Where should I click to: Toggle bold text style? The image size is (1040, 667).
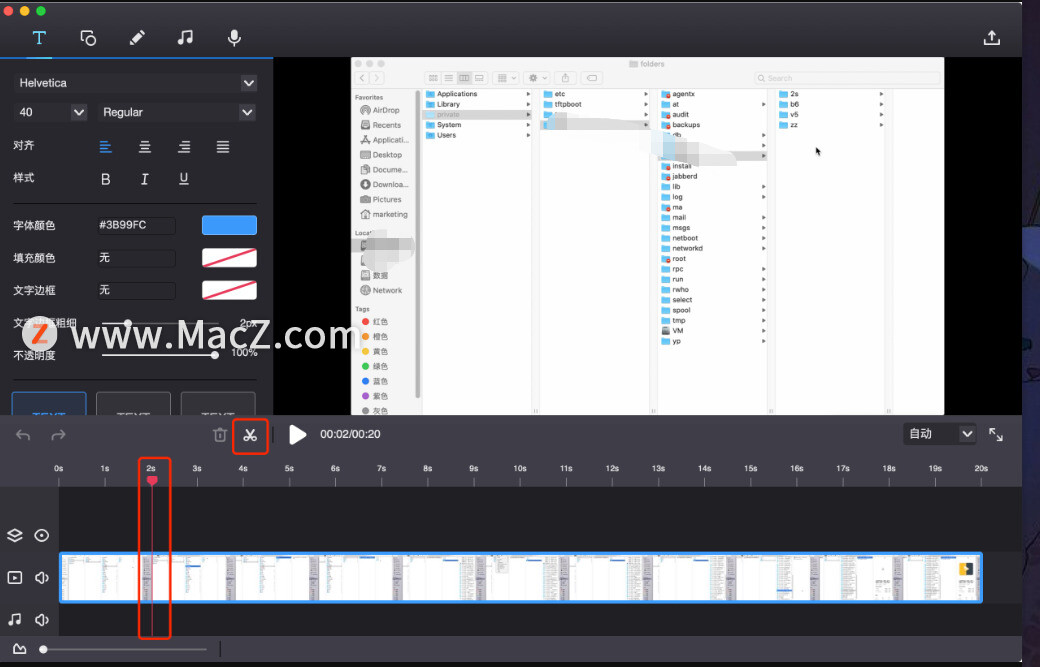[105, 179]
